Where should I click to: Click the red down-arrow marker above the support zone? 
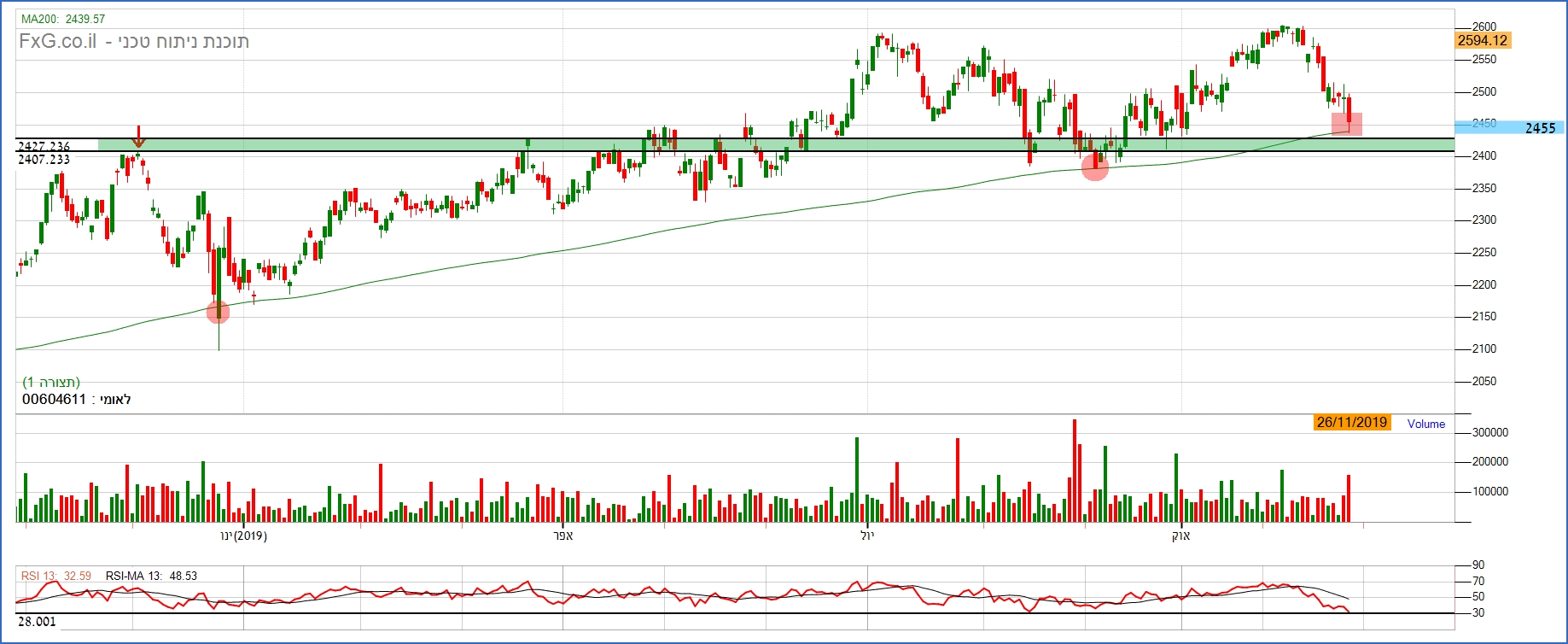(139, 136)
